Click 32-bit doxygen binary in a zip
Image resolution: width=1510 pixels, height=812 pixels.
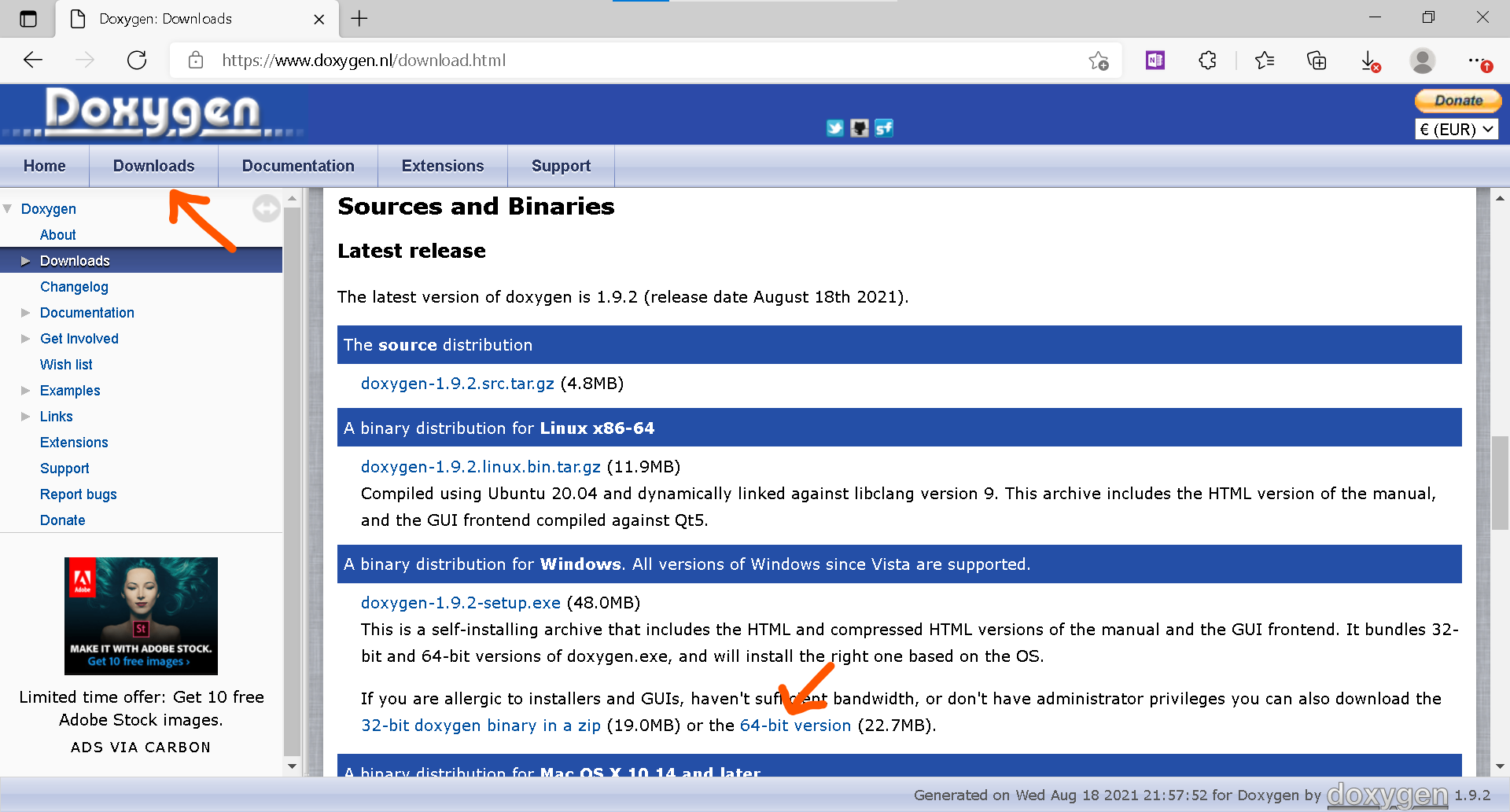(481, 726)
